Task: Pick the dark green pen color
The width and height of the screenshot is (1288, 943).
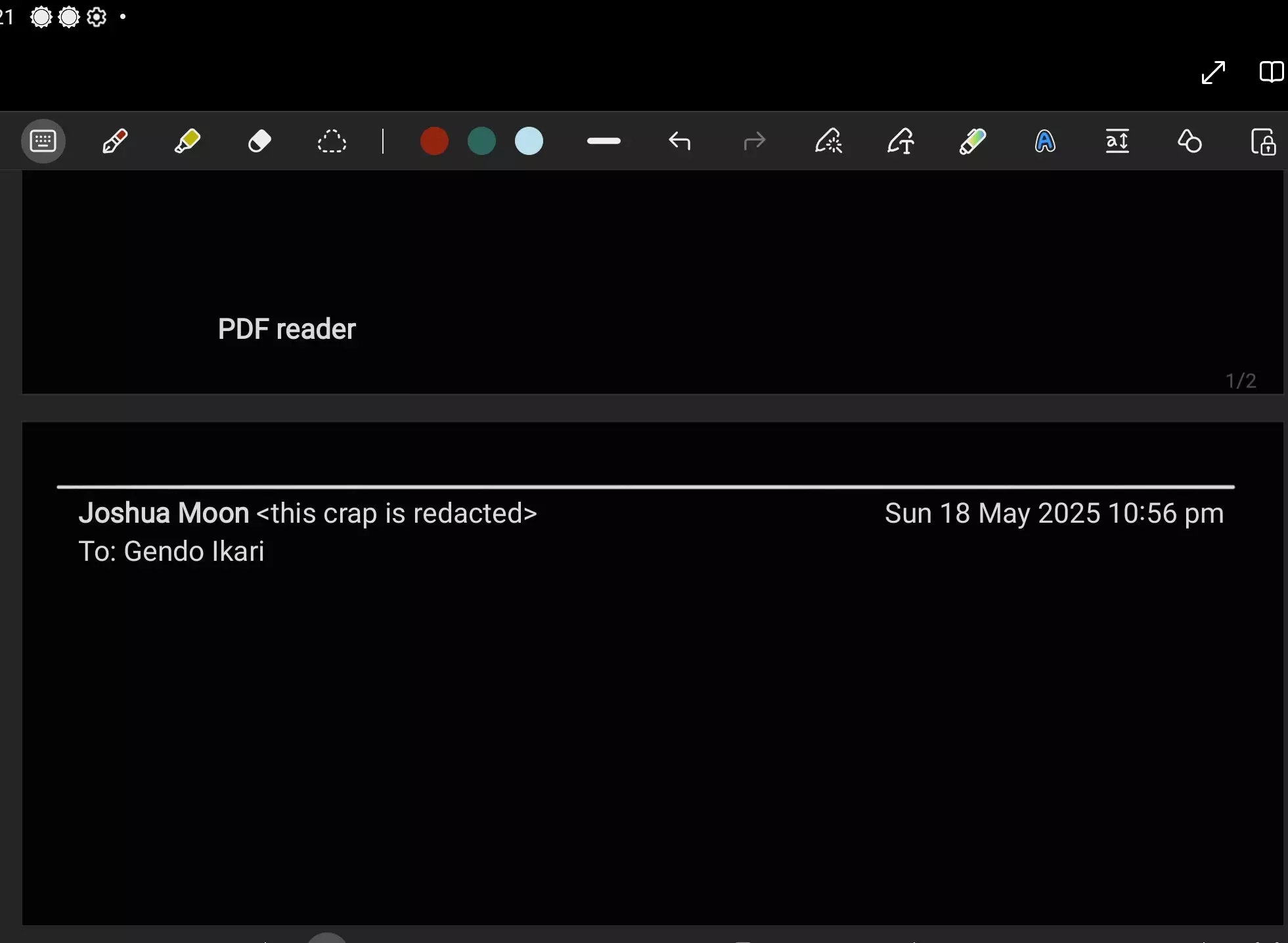Action: [x=481, y=141]
